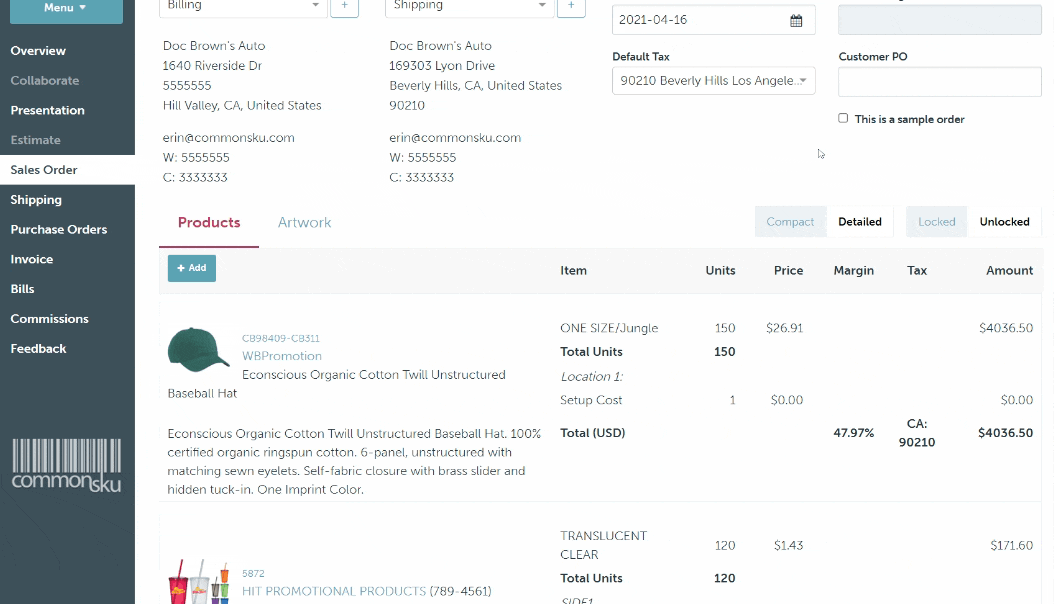Click shipping address 169303 Lyon Drive

[x=442, y=66]
